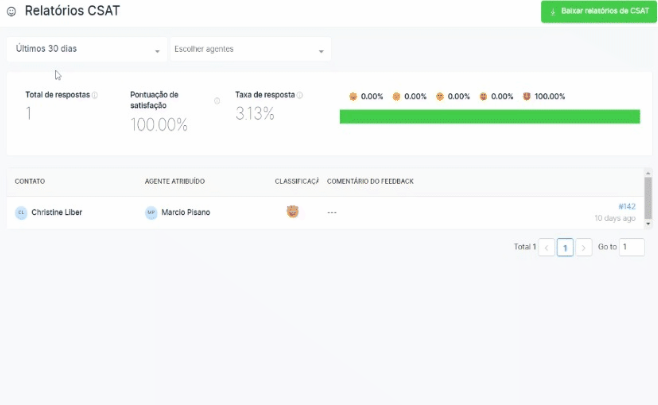Open the Últimos 30 dias date range dropdown
658x405 pixels.
coord(87,49)
